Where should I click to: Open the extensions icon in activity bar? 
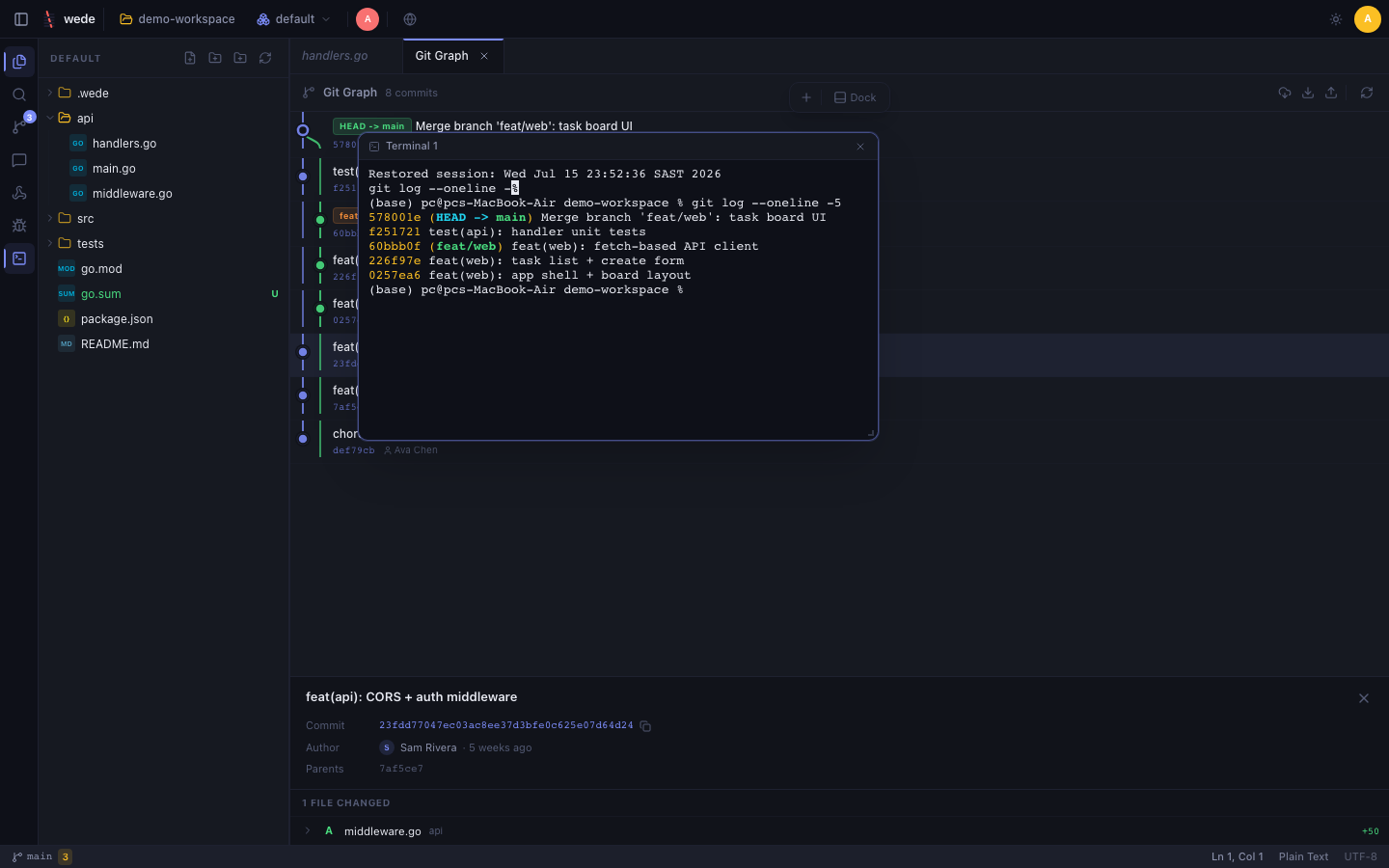19,193
